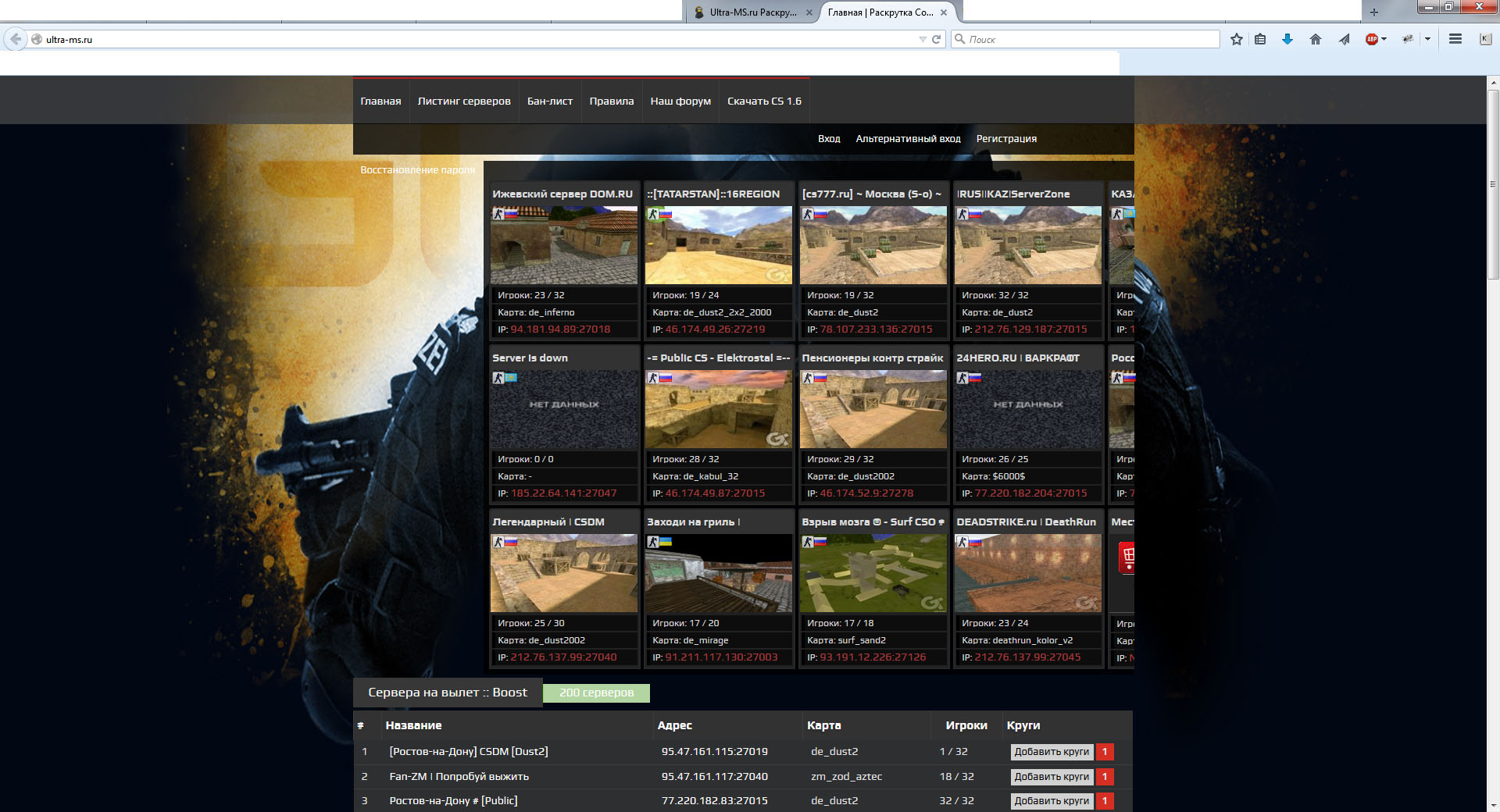This screenshot has height=812, width=1500.
Task: Switch to the Ultra-MS.ru Раскру... tab
Action: click(753, 12)
